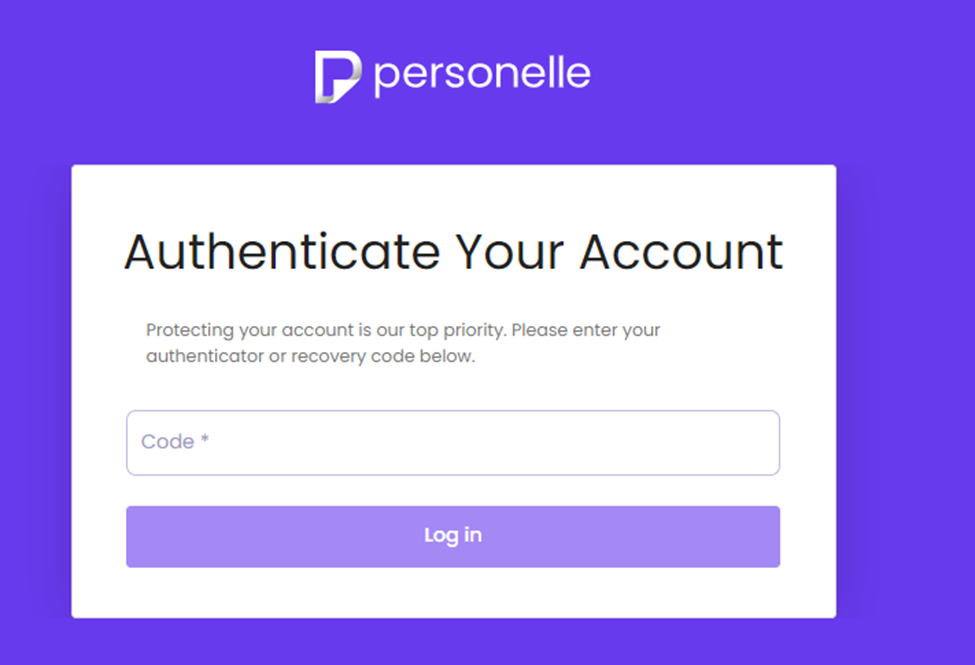Click the Protecting your account description line
This screenshot has width=975, height=665.
pyautogui.click(x=403, y=330)
